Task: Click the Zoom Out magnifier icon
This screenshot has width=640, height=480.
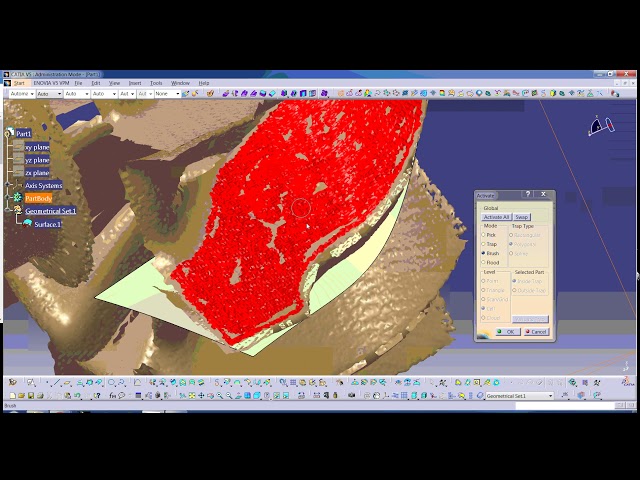Action: click(229, 396)
